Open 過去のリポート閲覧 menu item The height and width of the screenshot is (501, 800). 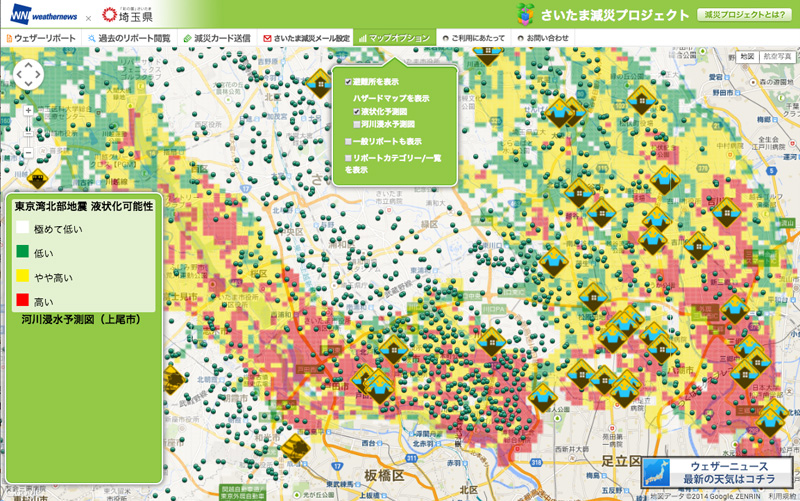click(130, 38)
